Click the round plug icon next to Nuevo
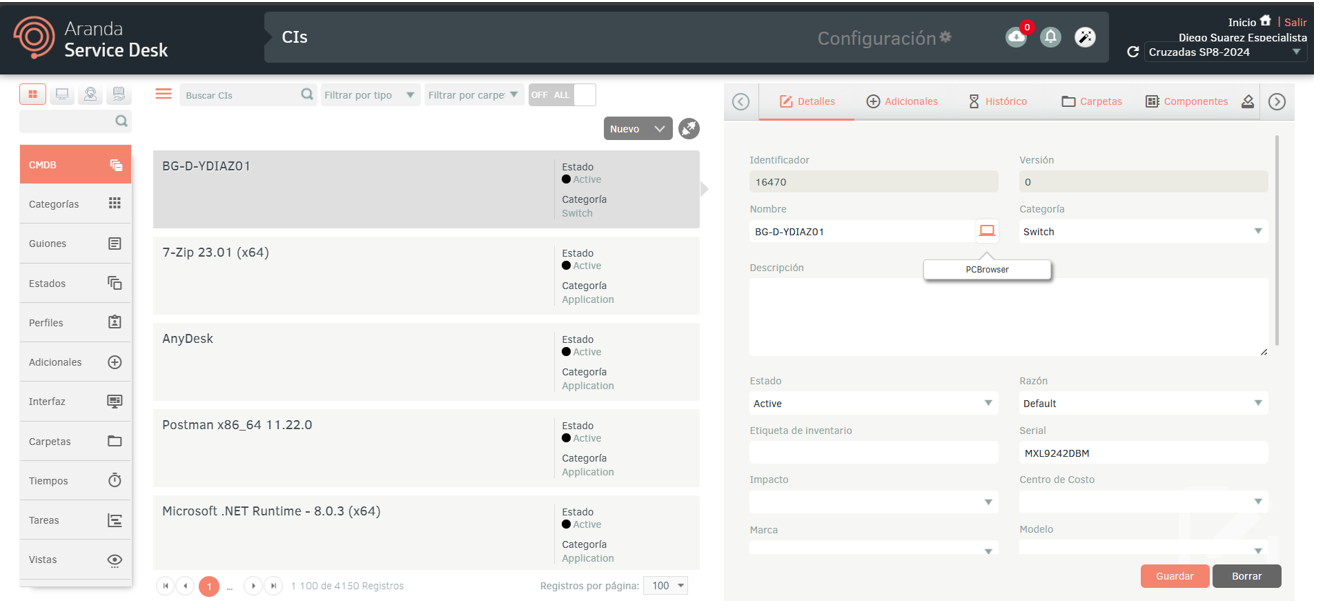1320x608 pixels. 688,129
